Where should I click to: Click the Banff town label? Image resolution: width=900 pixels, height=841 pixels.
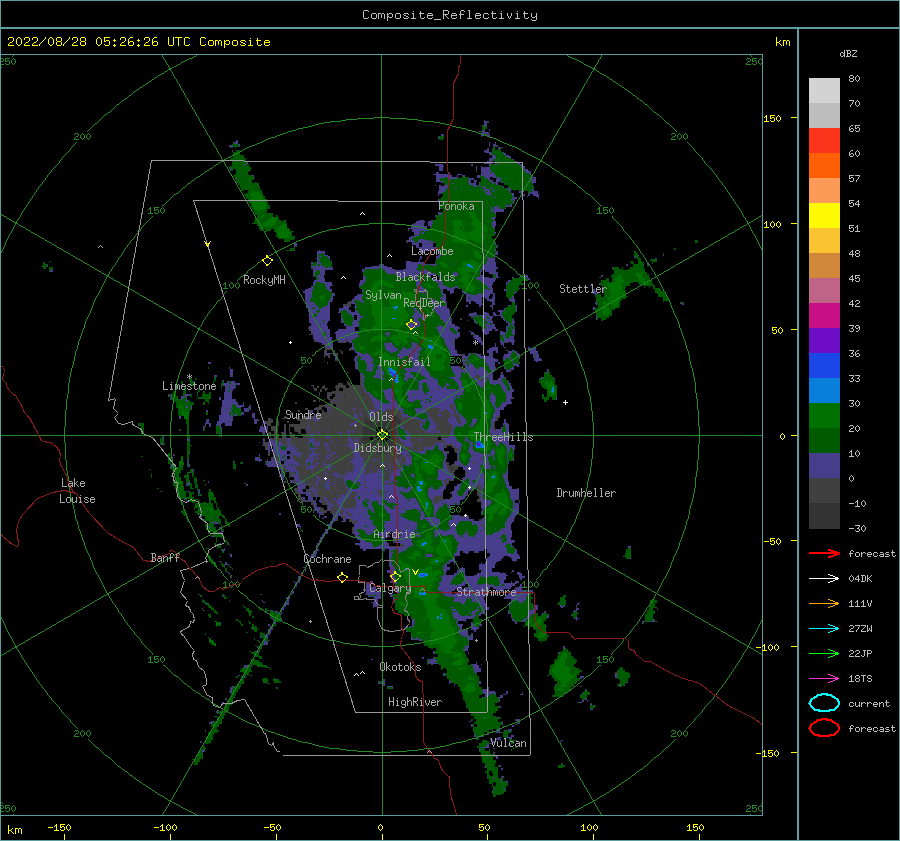pyautogui.click(x=165, y=557)
